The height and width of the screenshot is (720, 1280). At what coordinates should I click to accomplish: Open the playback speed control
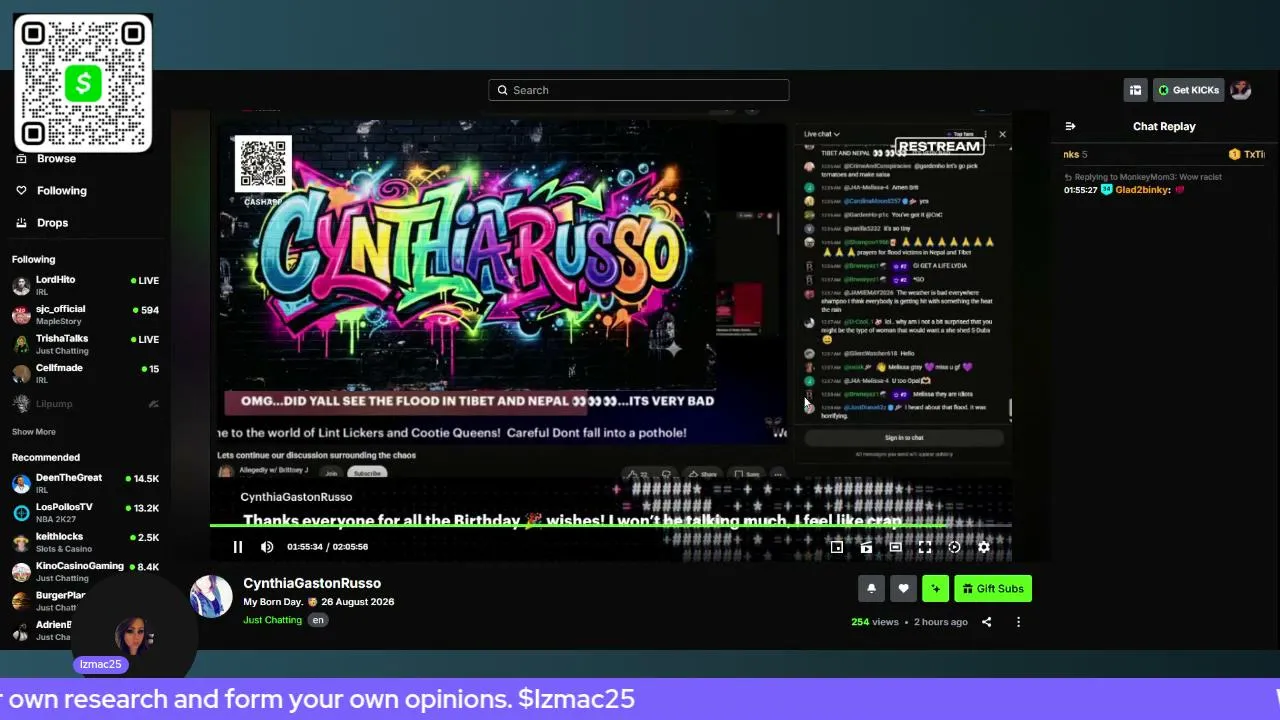pos(954,547)
